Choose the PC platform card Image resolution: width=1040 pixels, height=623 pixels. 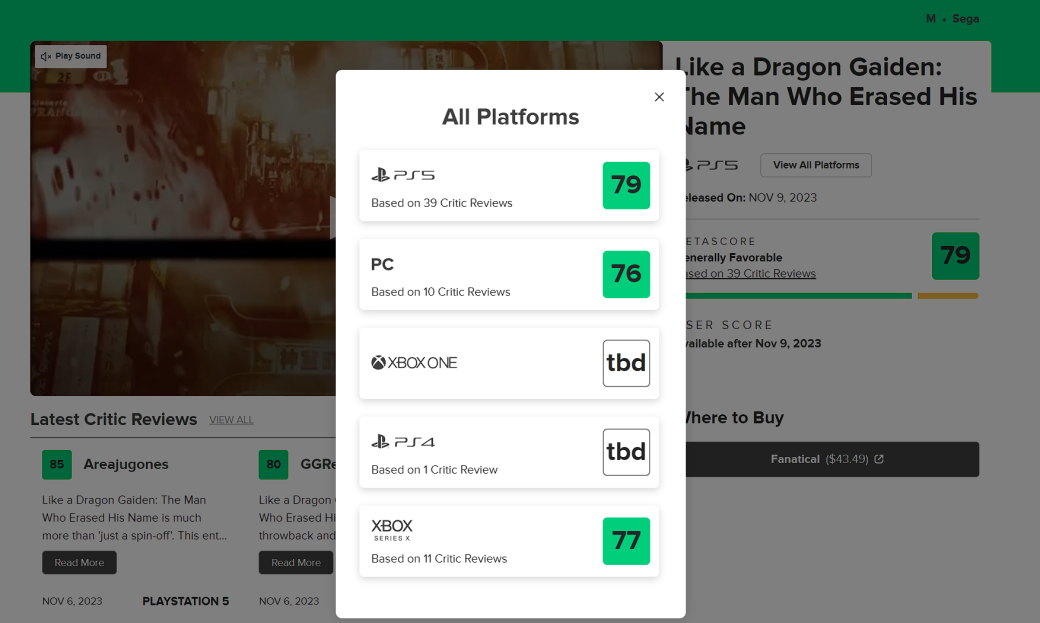click(x=509, y=274)
